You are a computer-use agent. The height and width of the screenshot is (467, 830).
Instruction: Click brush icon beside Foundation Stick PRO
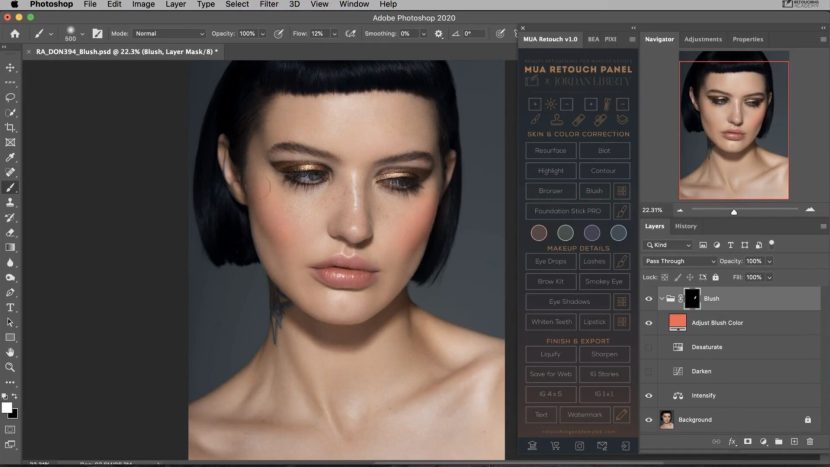pyautogui.click(x=621, y=211)
